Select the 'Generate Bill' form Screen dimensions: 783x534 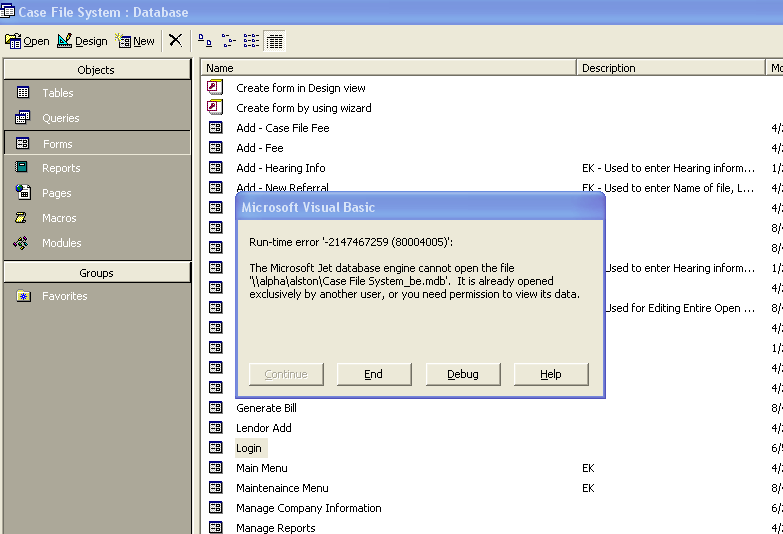(x=266, y=408)
